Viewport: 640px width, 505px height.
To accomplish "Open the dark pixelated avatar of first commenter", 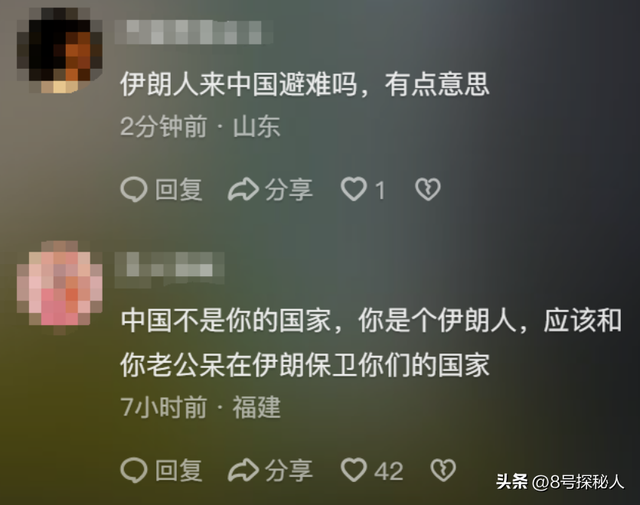I will 59,51.
